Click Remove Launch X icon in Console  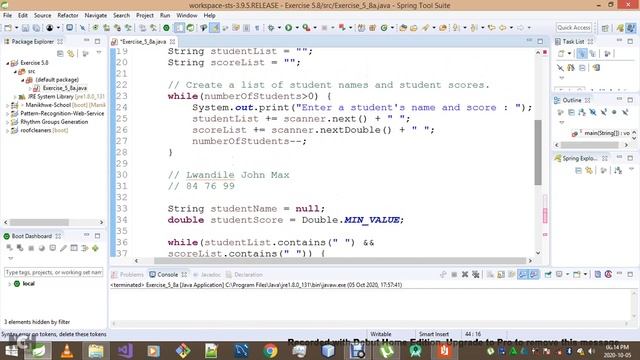coord(464,275)
